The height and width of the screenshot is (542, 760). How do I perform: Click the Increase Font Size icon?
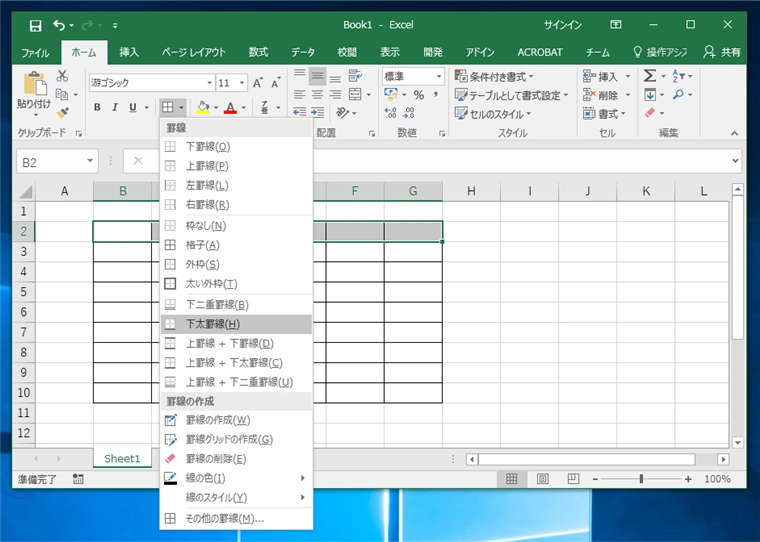(x=258, y=83)
